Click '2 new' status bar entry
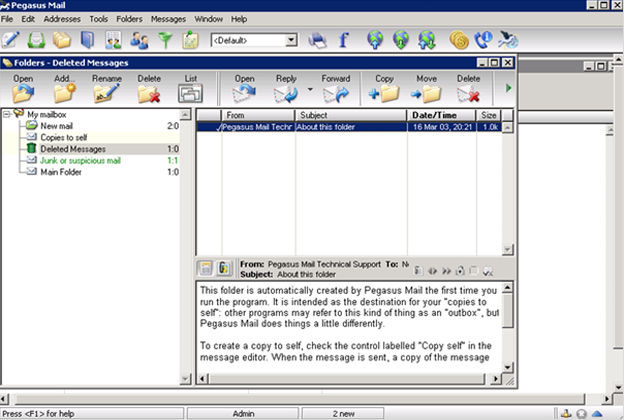The image size is (624, 420). 343,414
